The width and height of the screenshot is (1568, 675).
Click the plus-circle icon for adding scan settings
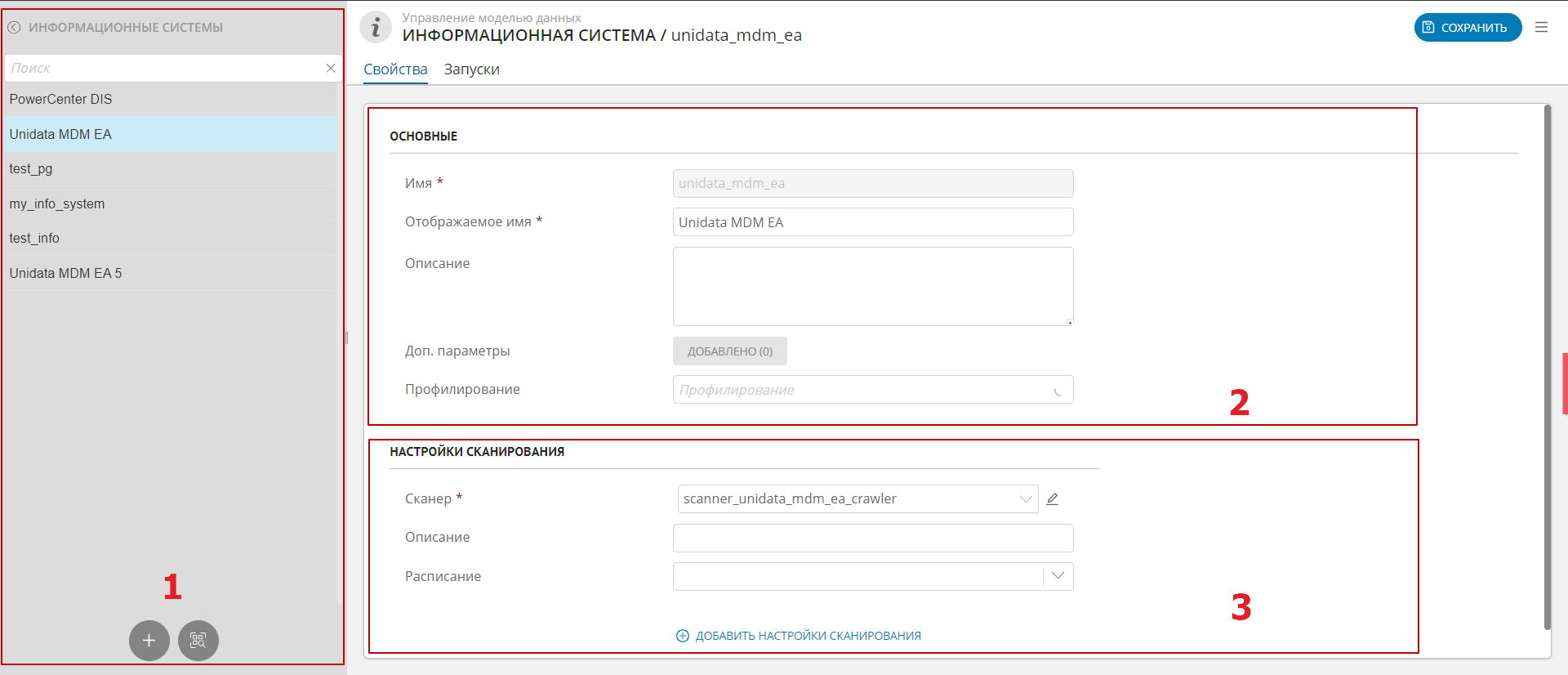click(683, 636)
